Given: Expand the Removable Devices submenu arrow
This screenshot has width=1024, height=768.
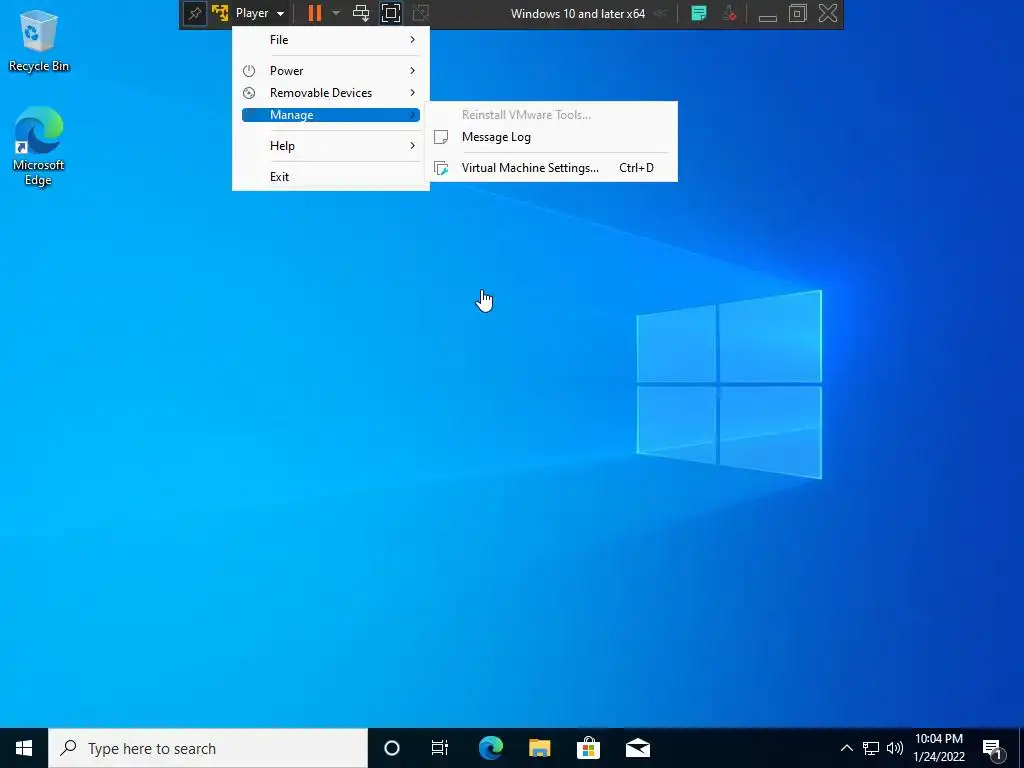Looking at the screenshot, I should click(x=412, y=93).
